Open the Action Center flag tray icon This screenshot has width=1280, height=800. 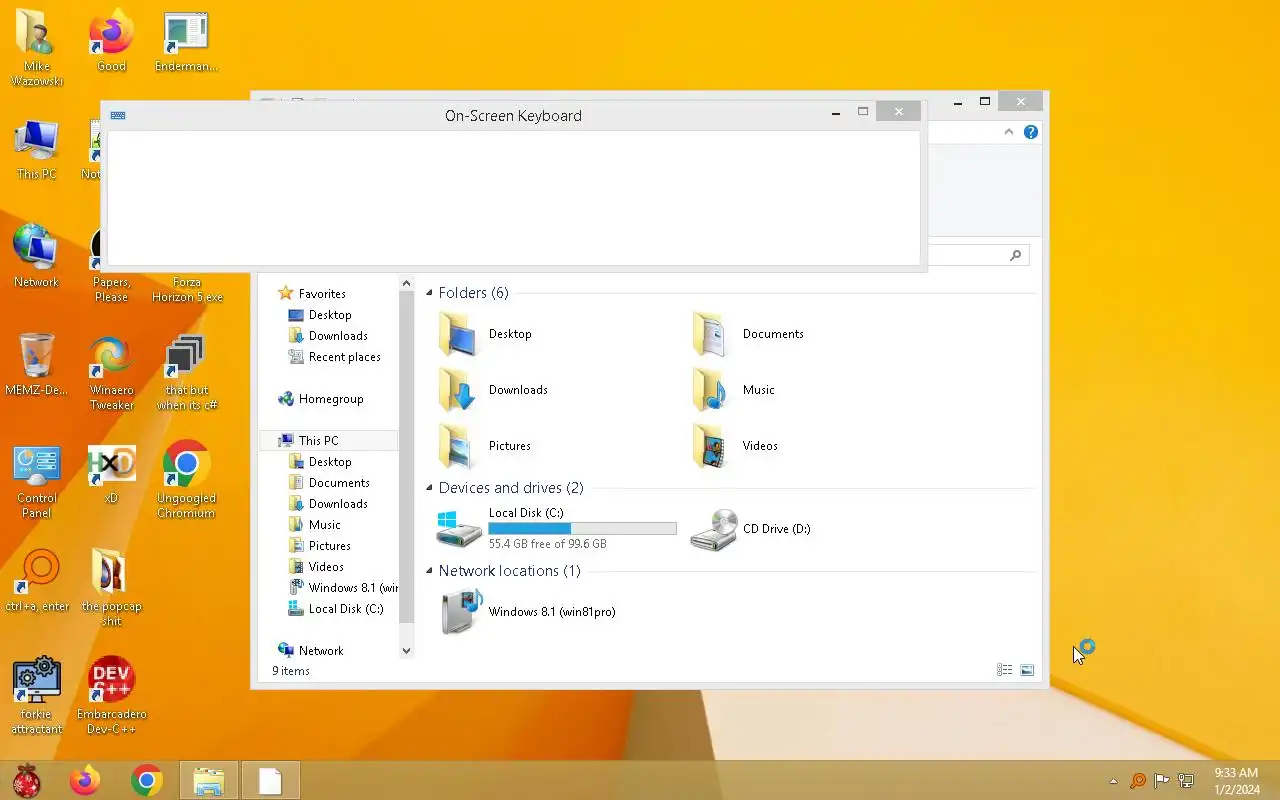click(x=1162, y=781)
